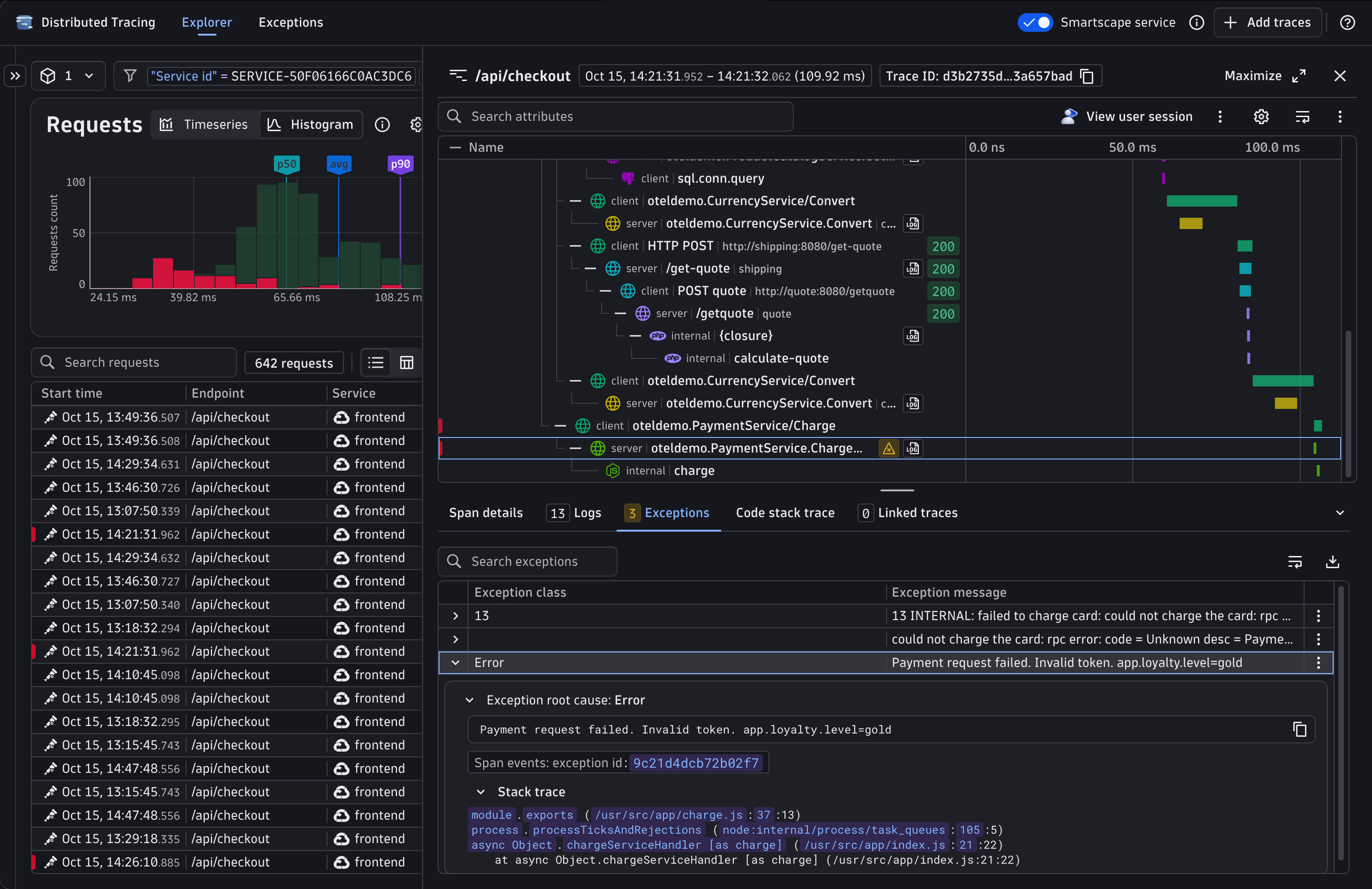The height and width of the screenshot is (889, 1372).
Task: Collapse the bottom span details panel
Action: [x=1340, y=513]
